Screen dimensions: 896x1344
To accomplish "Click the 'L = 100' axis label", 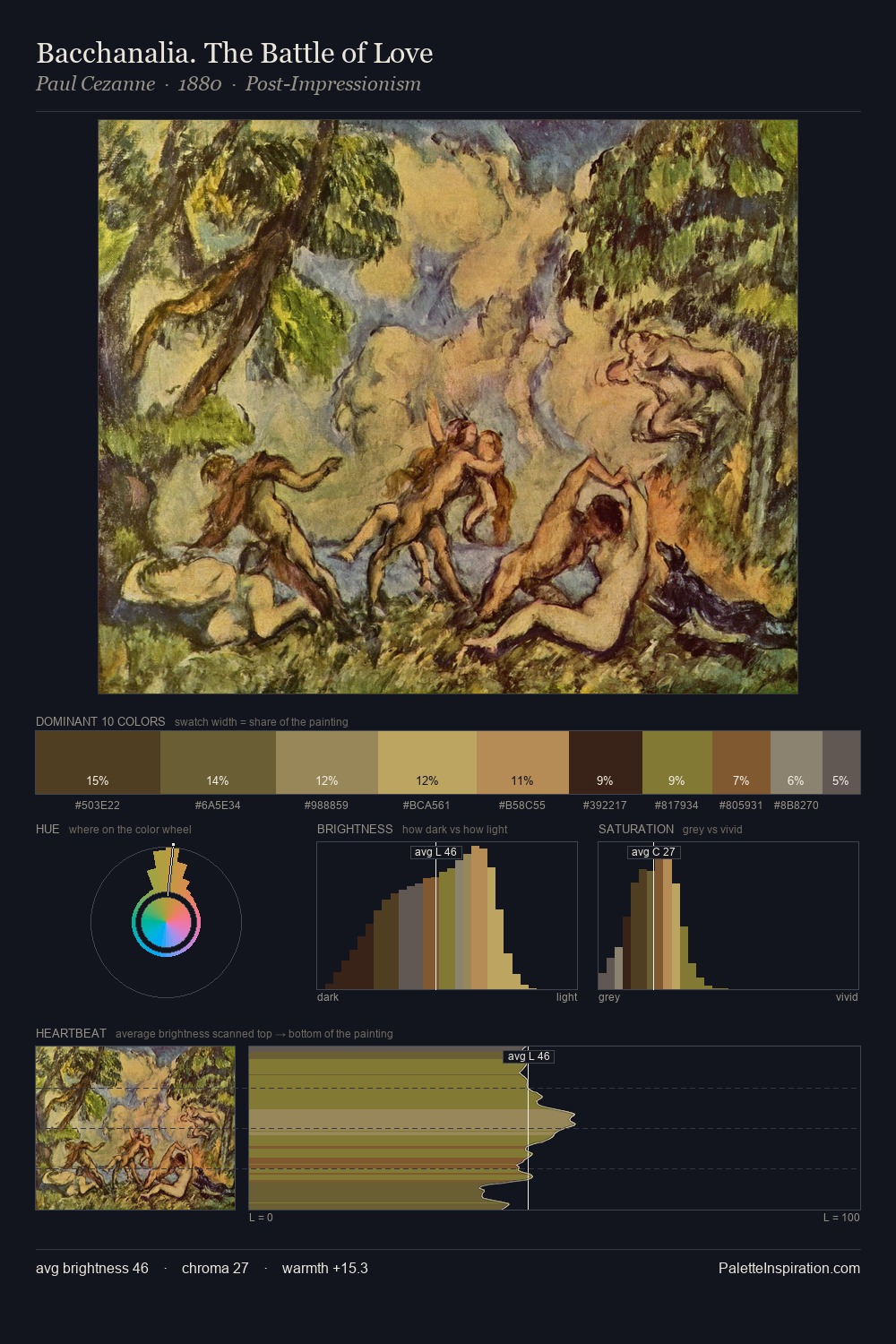I will tap(841, 1218).
